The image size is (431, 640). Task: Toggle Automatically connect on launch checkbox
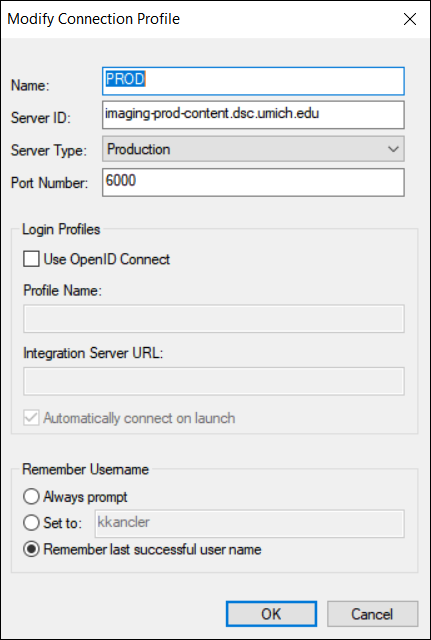pos(31,418)
